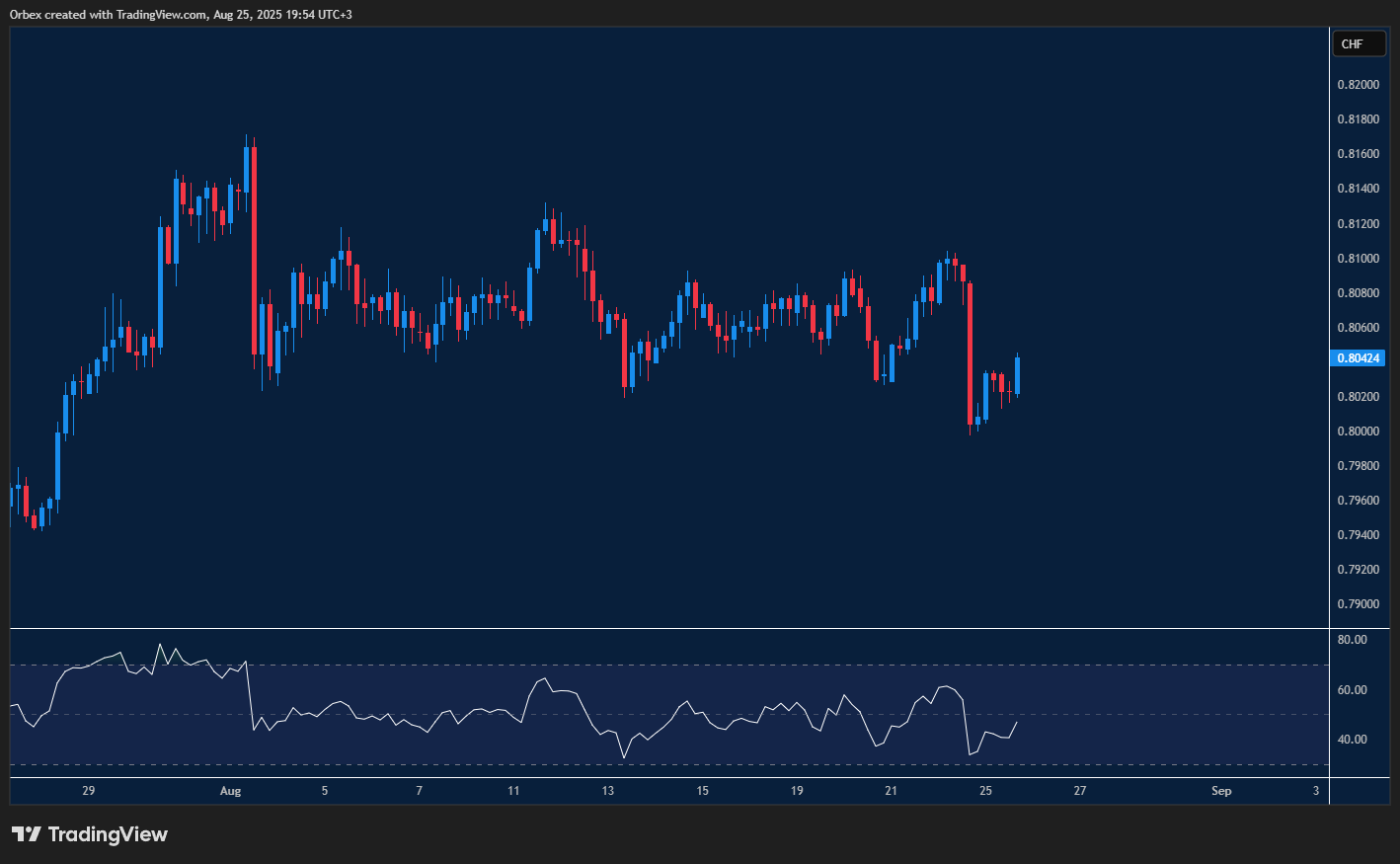This screenshot has height=864, width=1400.
Task: Select the 25 date axis label
Action: (x=983, y=791)
